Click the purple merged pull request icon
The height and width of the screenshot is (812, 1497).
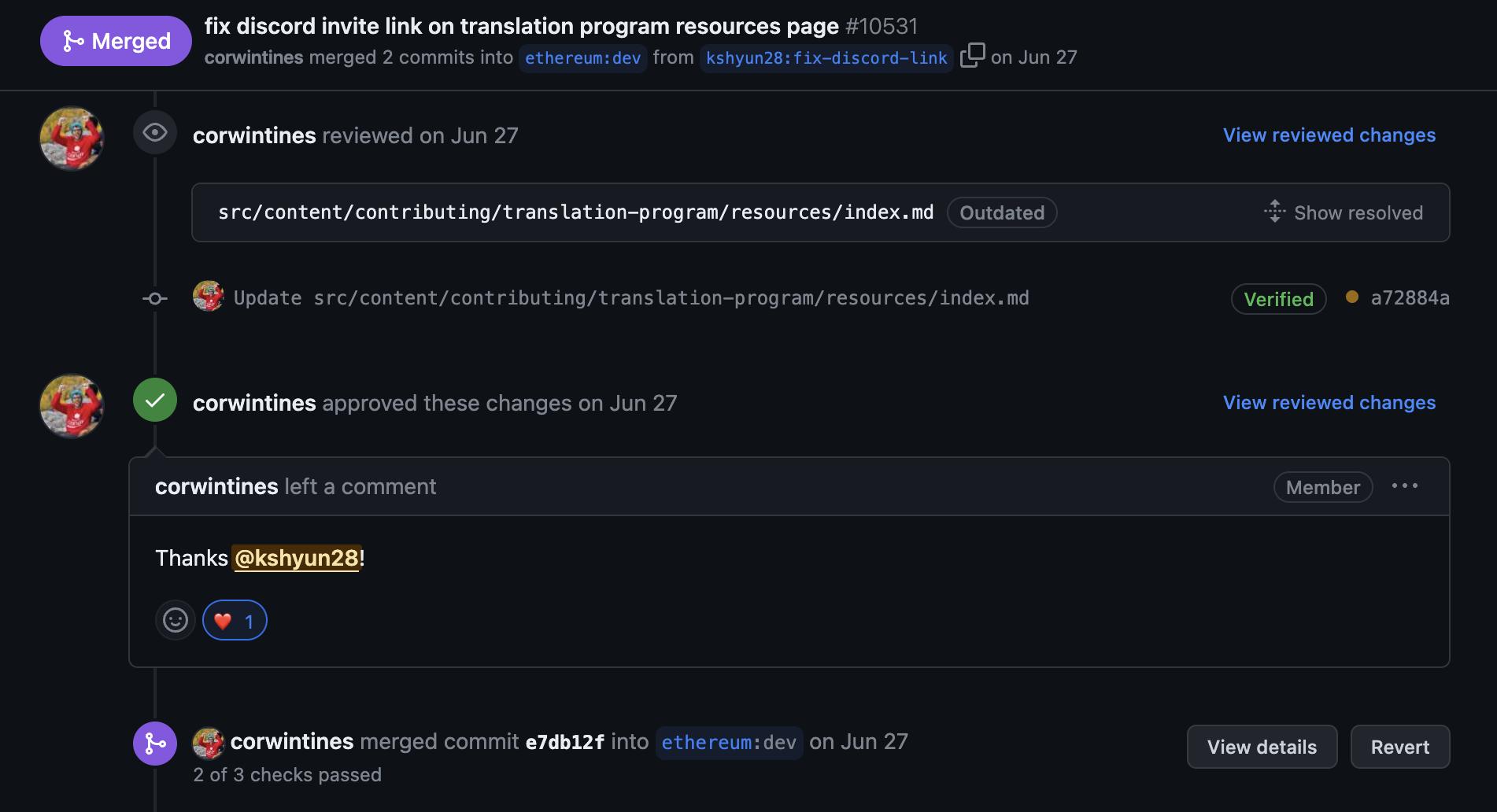point(154,743)
